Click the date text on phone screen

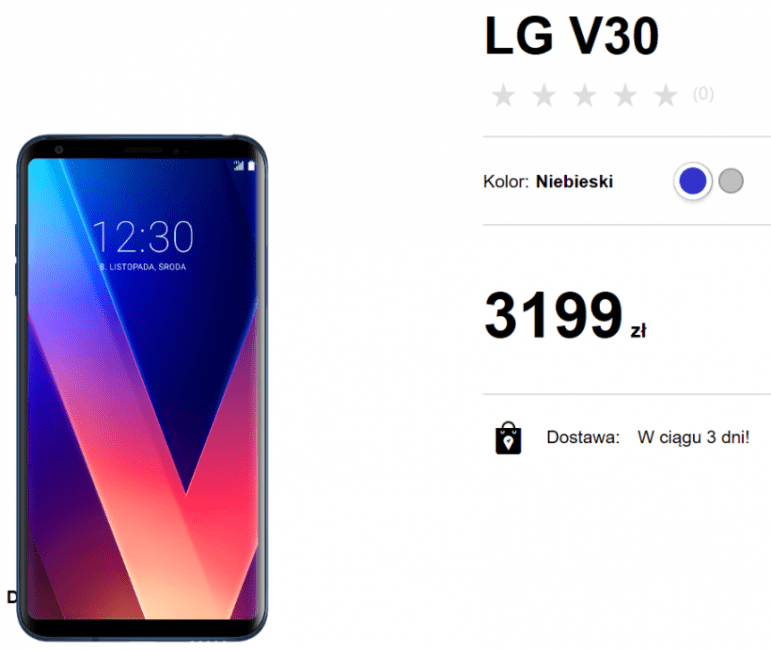143,267
